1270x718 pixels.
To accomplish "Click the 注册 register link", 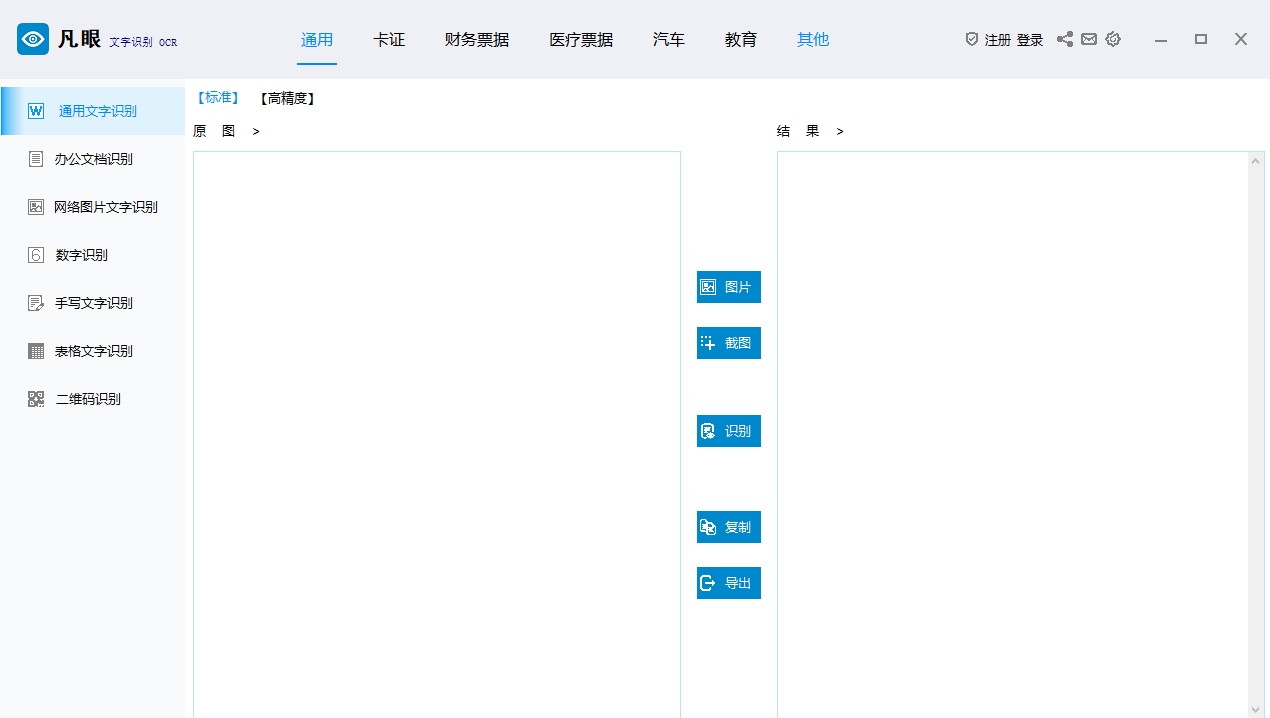I will pyautogui.click(x=998, y=40).
